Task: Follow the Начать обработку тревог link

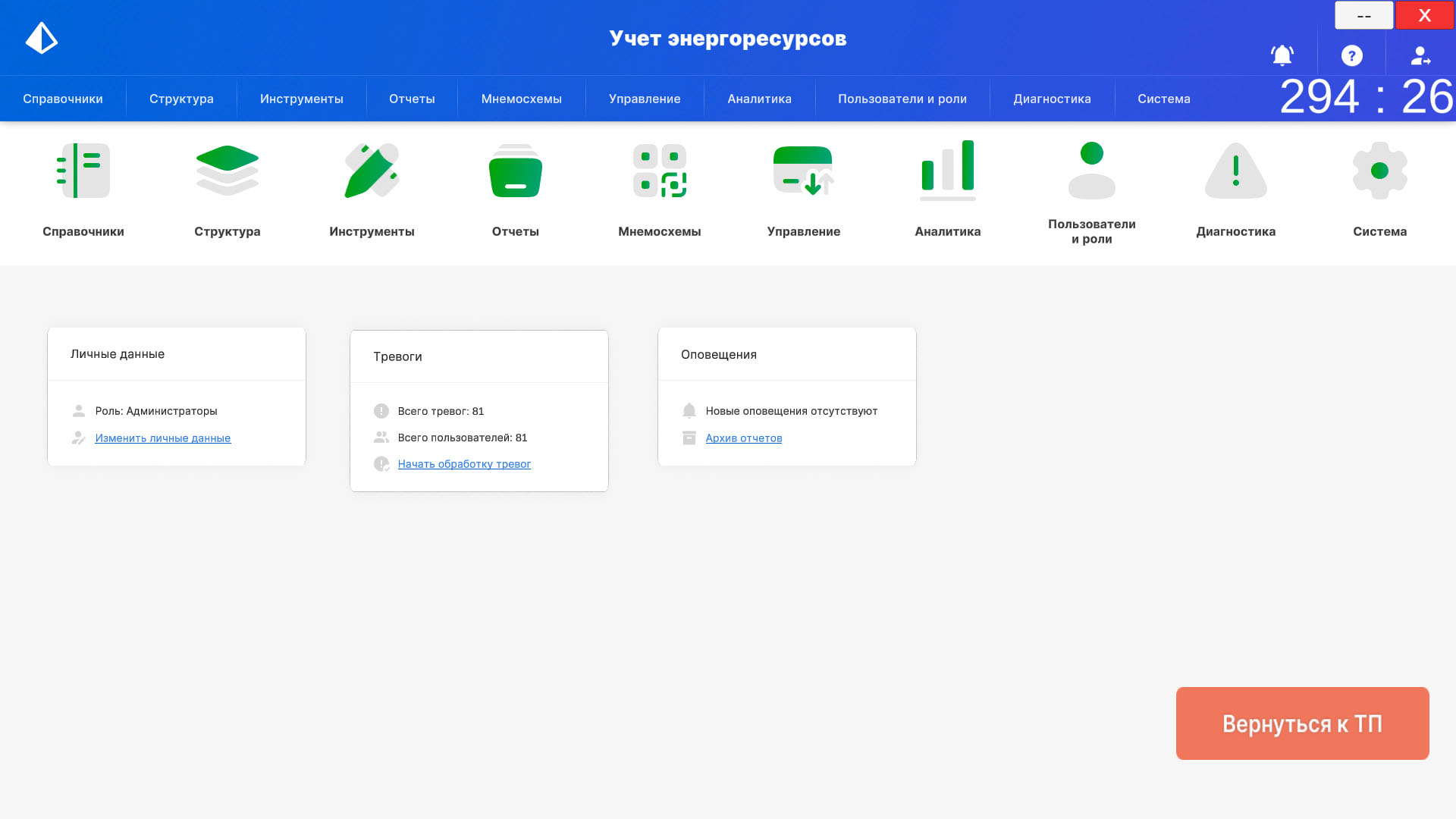Action: 464,464
